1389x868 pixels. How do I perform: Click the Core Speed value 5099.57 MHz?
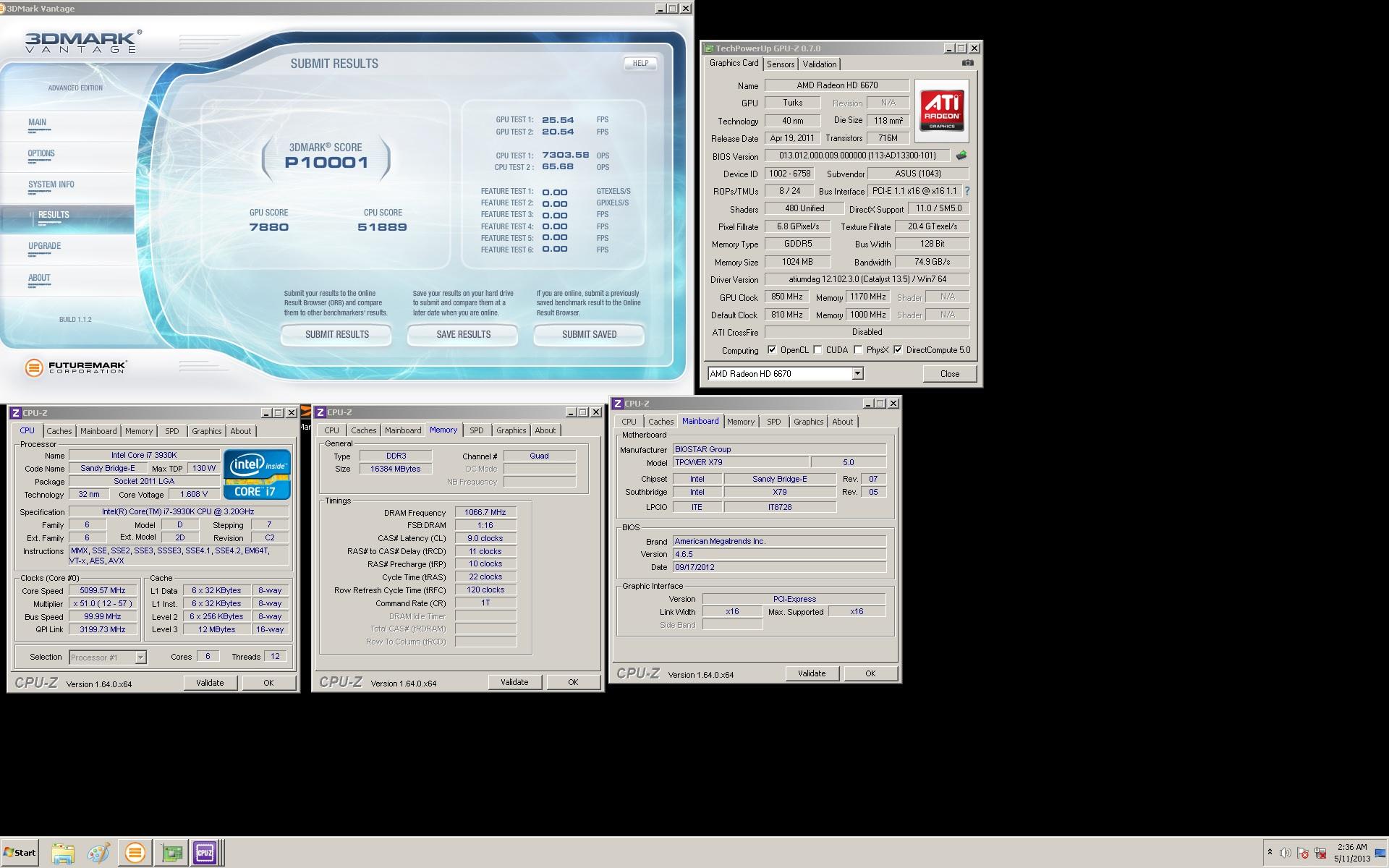click(x=102, y=590)
